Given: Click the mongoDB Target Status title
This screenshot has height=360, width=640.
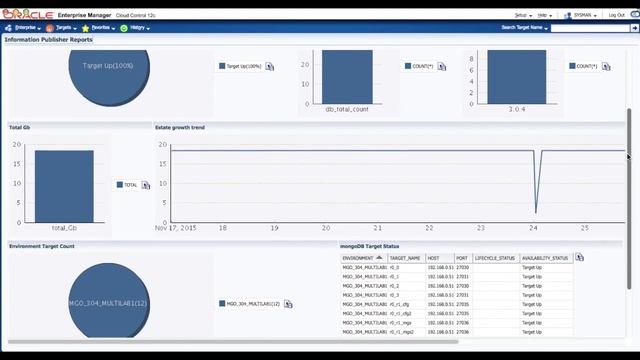Looking at the screenshot, I should (x=369, y=246).
